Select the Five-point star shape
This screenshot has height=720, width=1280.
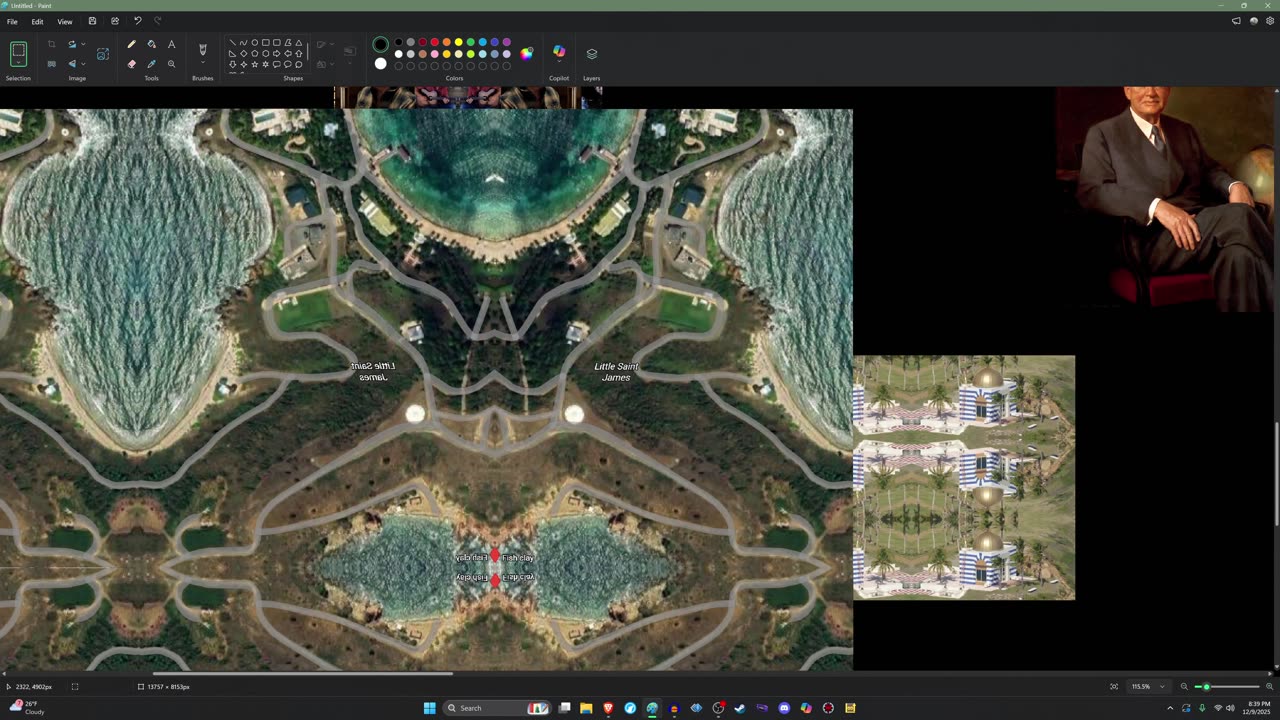pyautogui.click(x=255, y=64)
